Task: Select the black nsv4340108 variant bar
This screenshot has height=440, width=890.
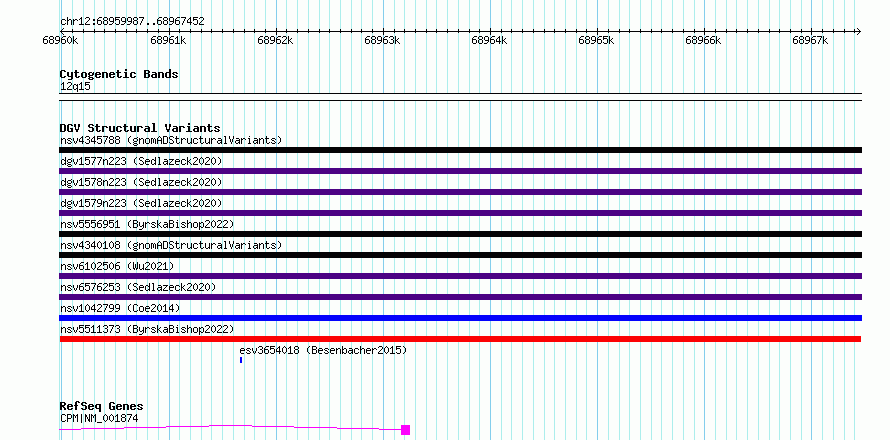Action: click(460, 255)
